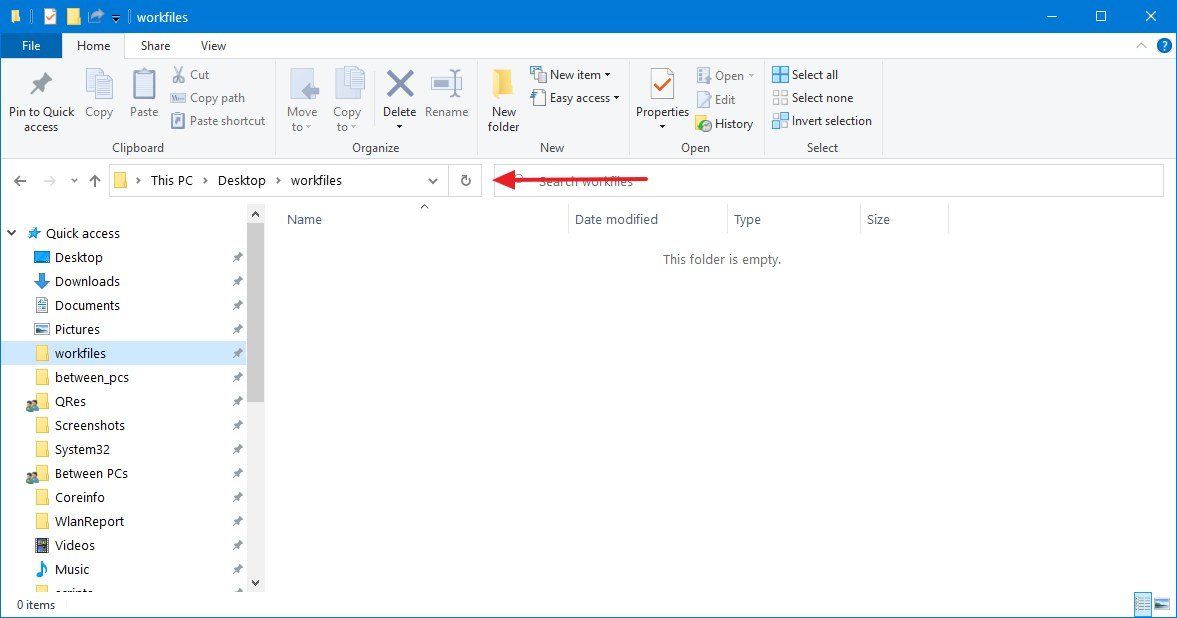Unpin Downloads from Quick access
This screenshot has width=1177, height=618.
click(237, 281)
